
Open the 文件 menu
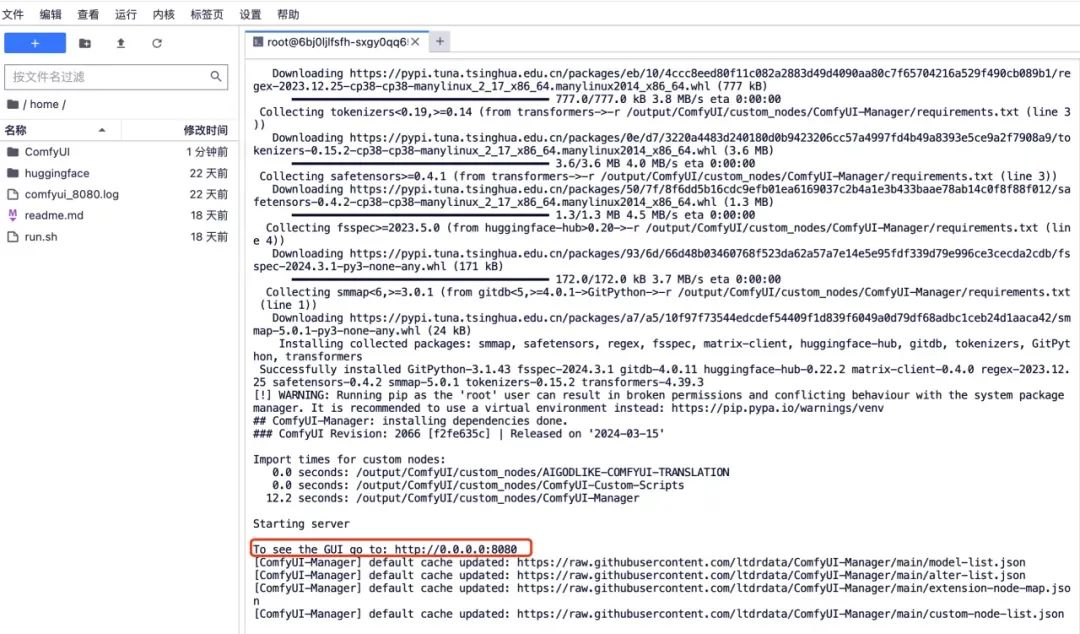click(12, 14)
